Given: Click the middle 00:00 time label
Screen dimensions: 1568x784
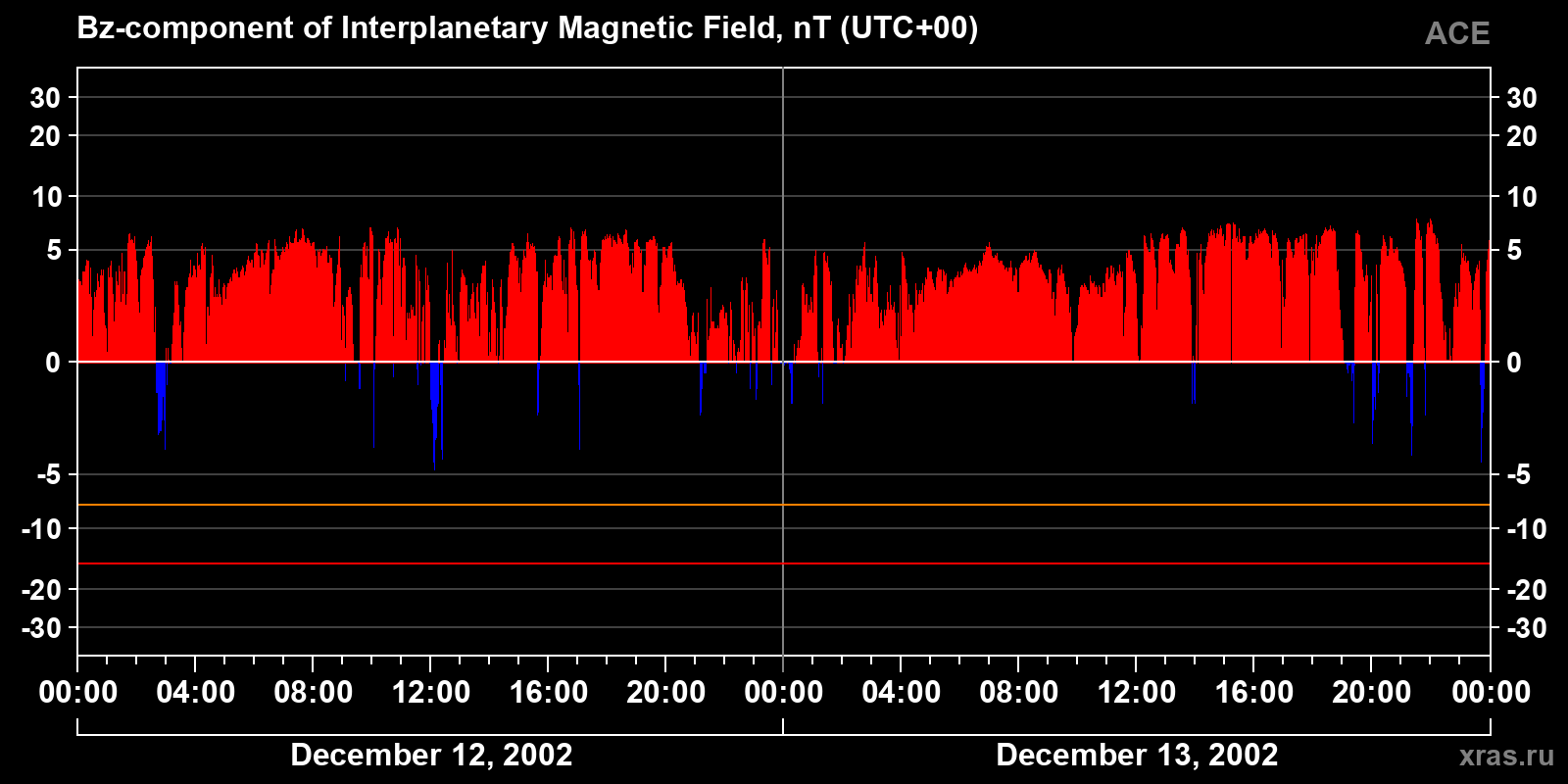Looking at the screenshot, I should coord(784,692).
